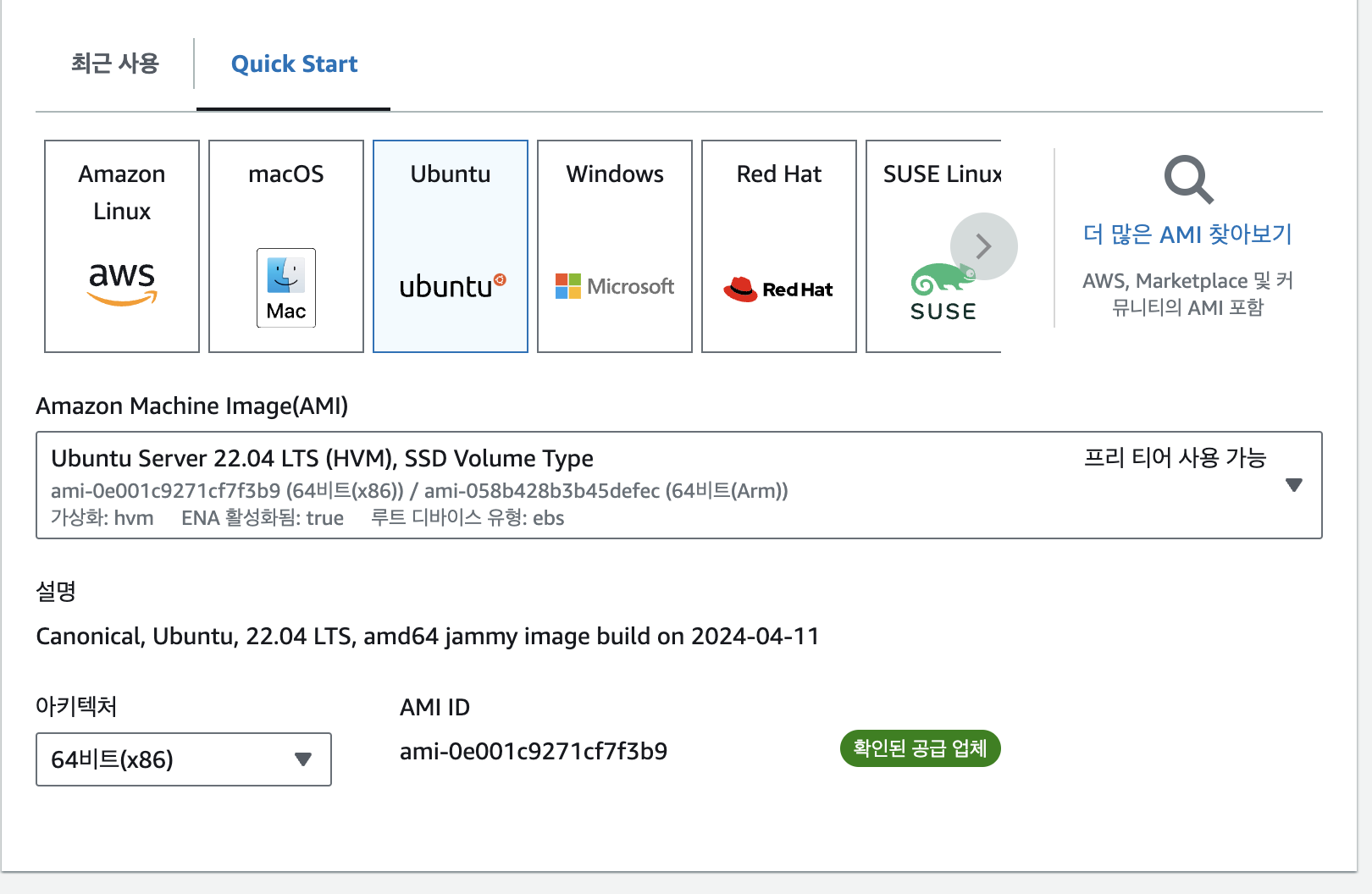
Task: Click the 루트 디바이스 유형: ebs text
Action: click(467, 518)
